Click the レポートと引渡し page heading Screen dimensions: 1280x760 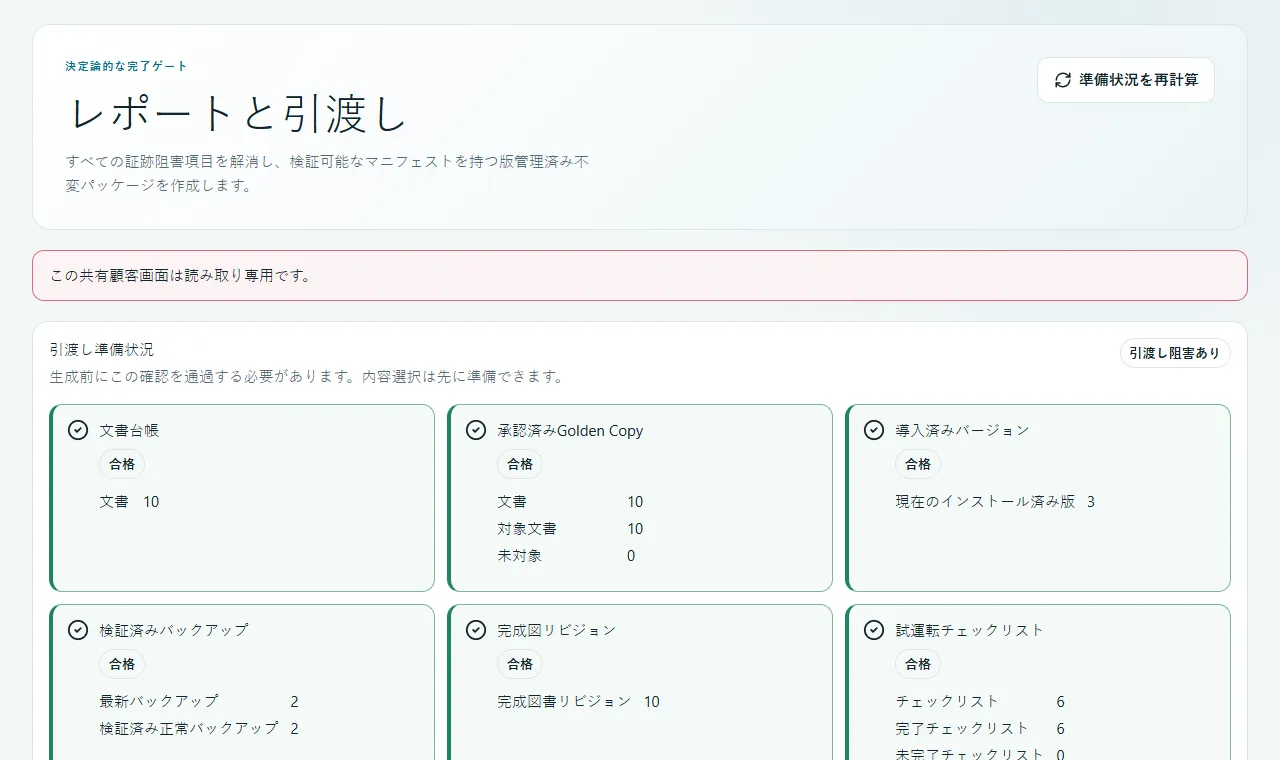click(237, 113)
